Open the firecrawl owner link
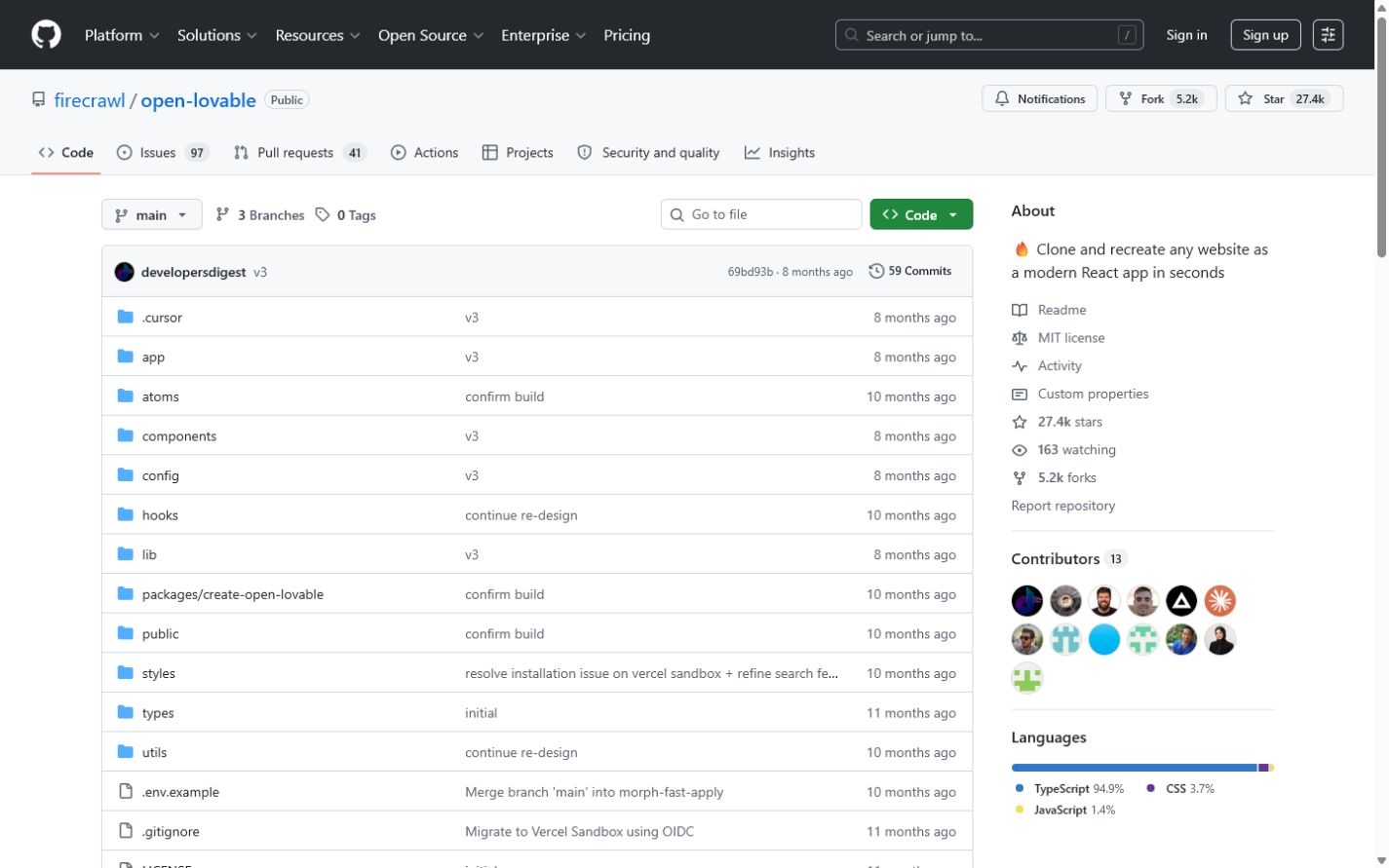This screenshot has height=868, width=1389. pos(90,100)
